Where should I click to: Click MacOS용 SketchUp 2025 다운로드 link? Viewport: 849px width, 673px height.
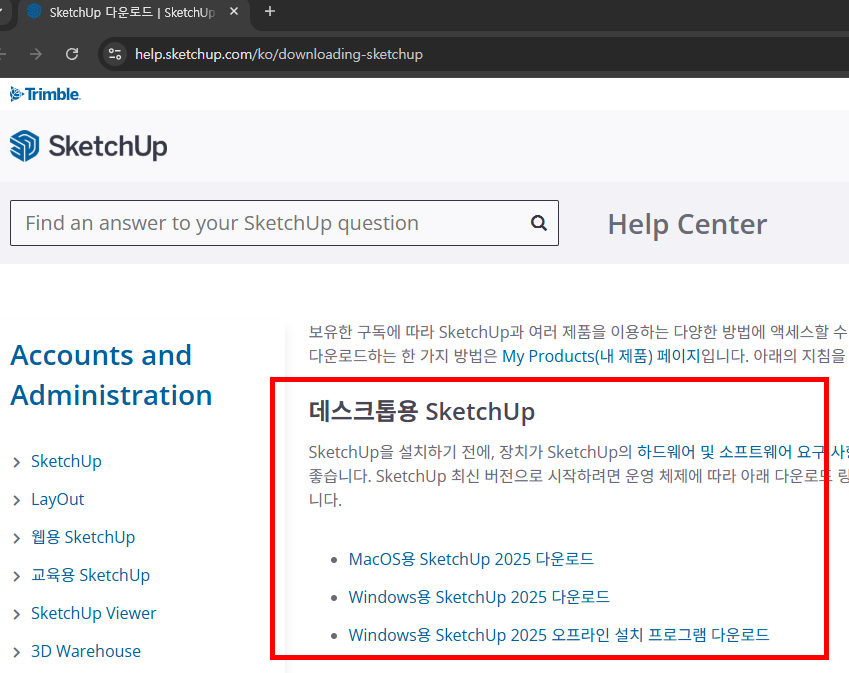[x=471, y=559]
